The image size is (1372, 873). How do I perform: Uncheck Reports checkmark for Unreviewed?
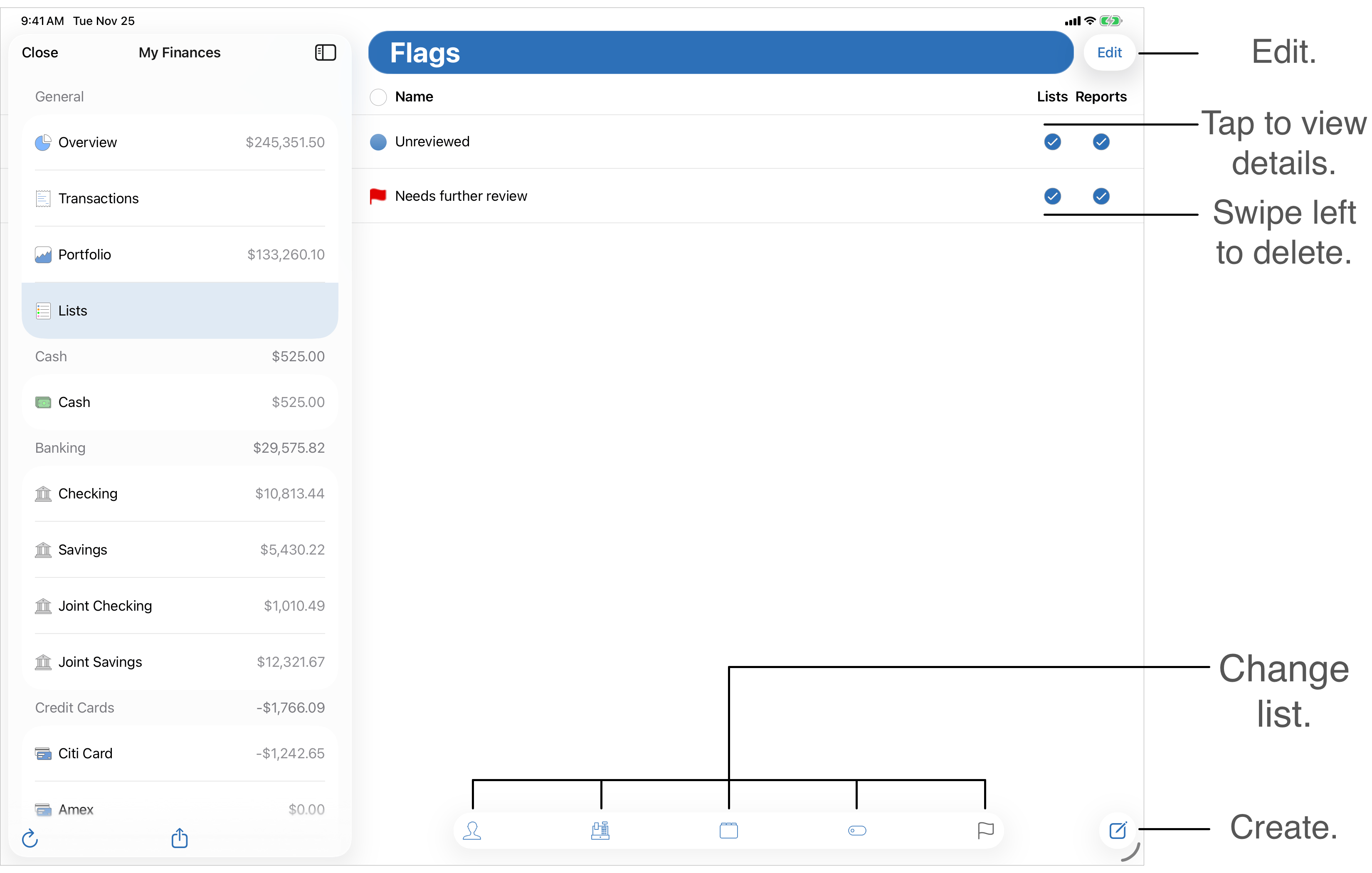click(1101, 142)
